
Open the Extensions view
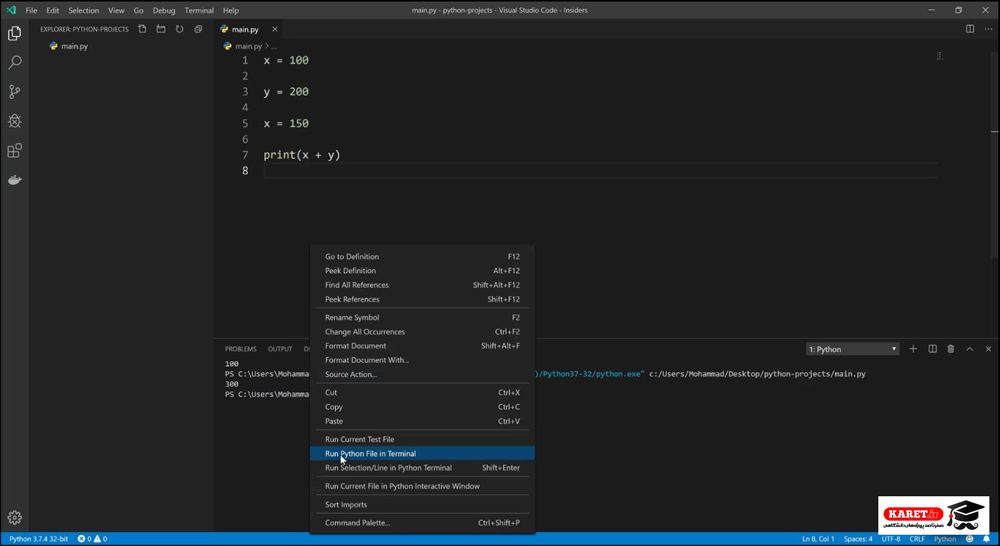click(15, 151)
